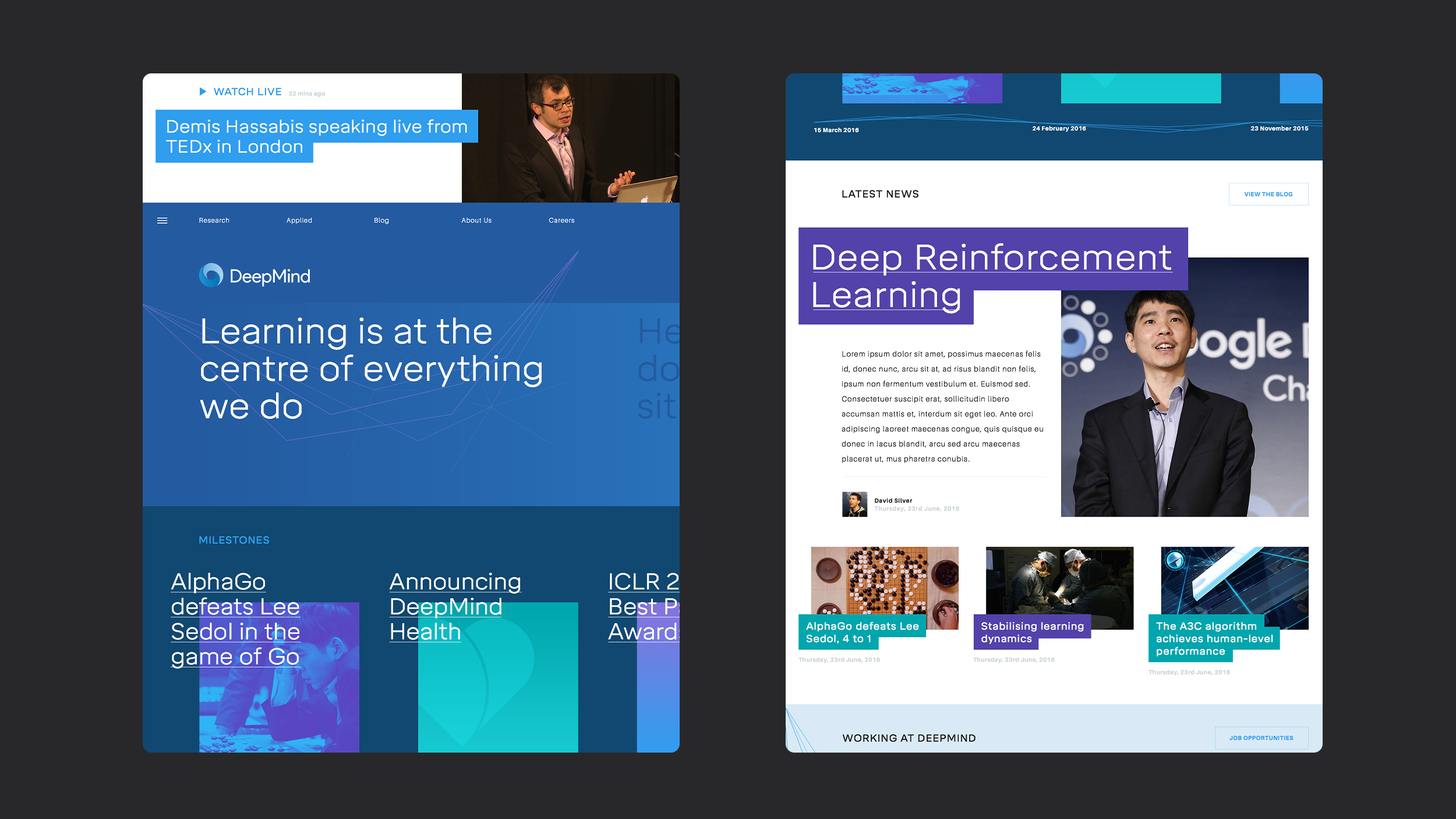This screenshot has height=819, width=1456.
Task: Open the Applied nav item
Action: pyautogui.click(x=299, y=221)
